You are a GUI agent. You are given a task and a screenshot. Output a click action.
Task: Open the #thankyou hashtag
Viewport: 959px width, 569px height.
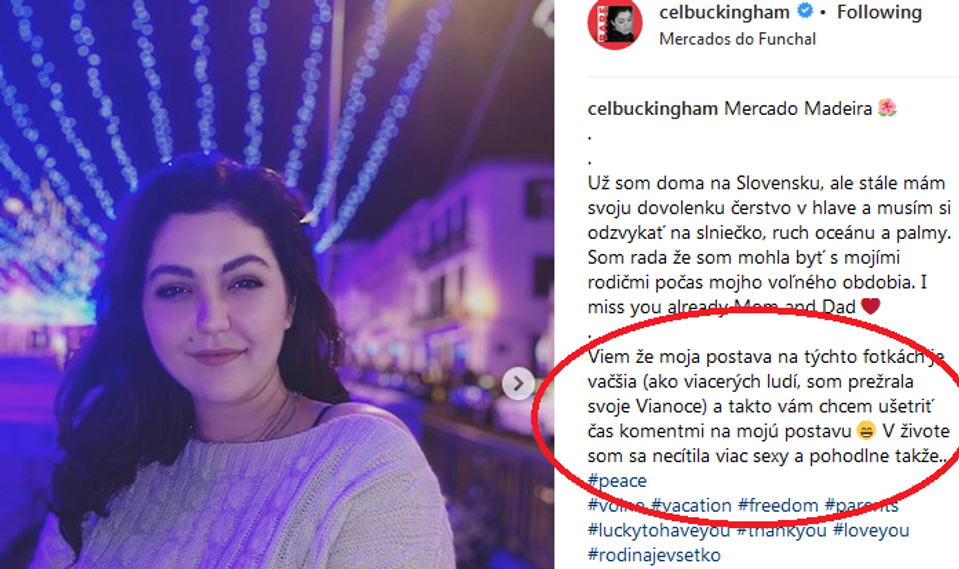781,530
